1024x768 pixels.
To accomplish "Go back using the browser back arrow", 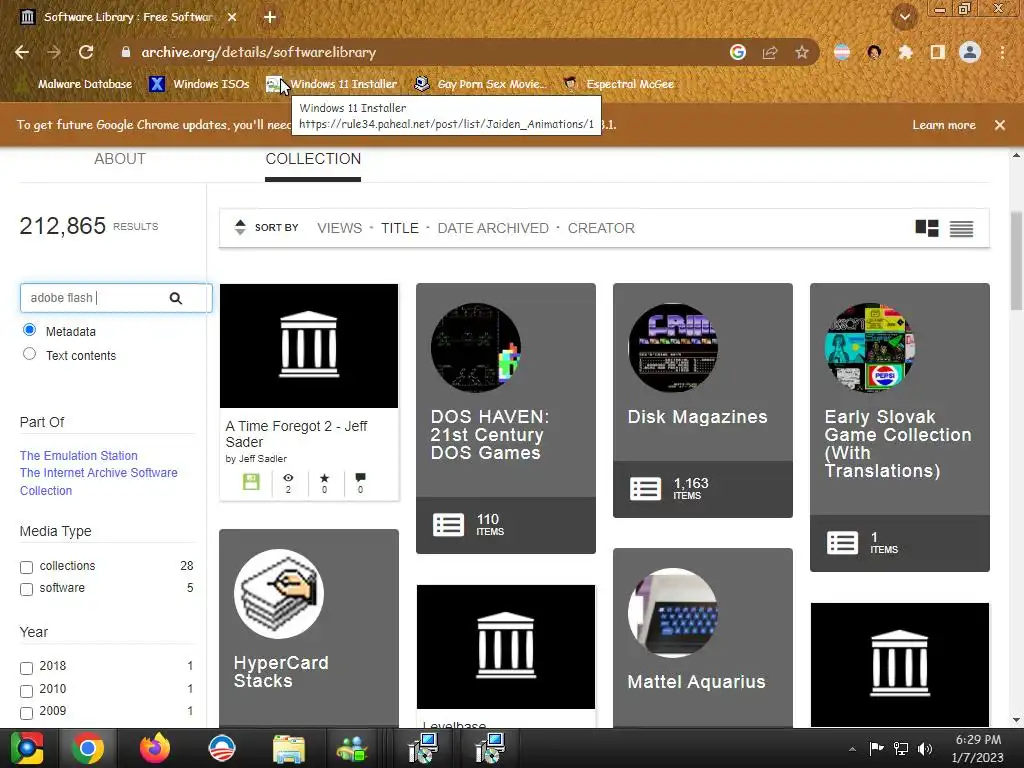I will tap(22, 52).
